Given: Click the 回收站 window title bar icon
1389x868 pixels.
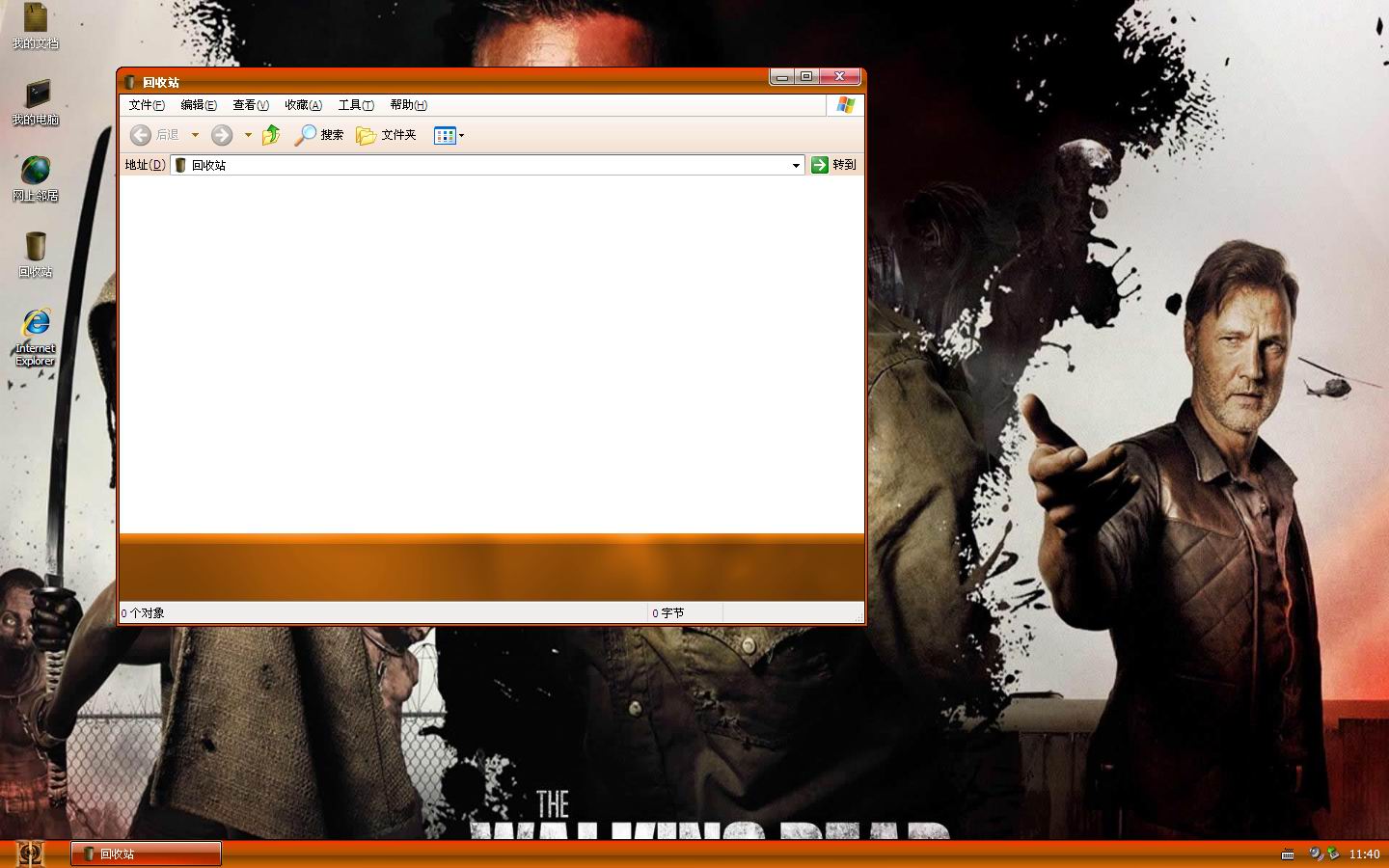Looking at the screenshot, I should [x=130, y=82].
